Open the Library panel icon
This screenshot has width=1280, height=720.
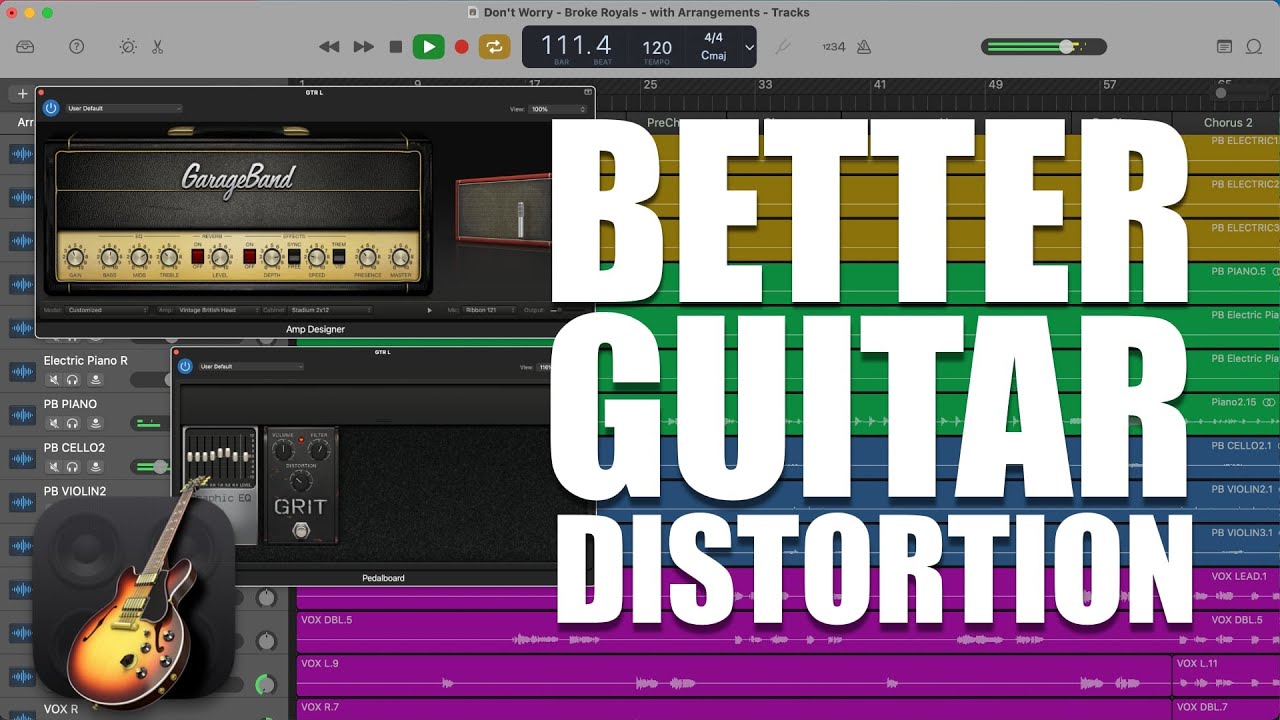click(x=25, y=46)
